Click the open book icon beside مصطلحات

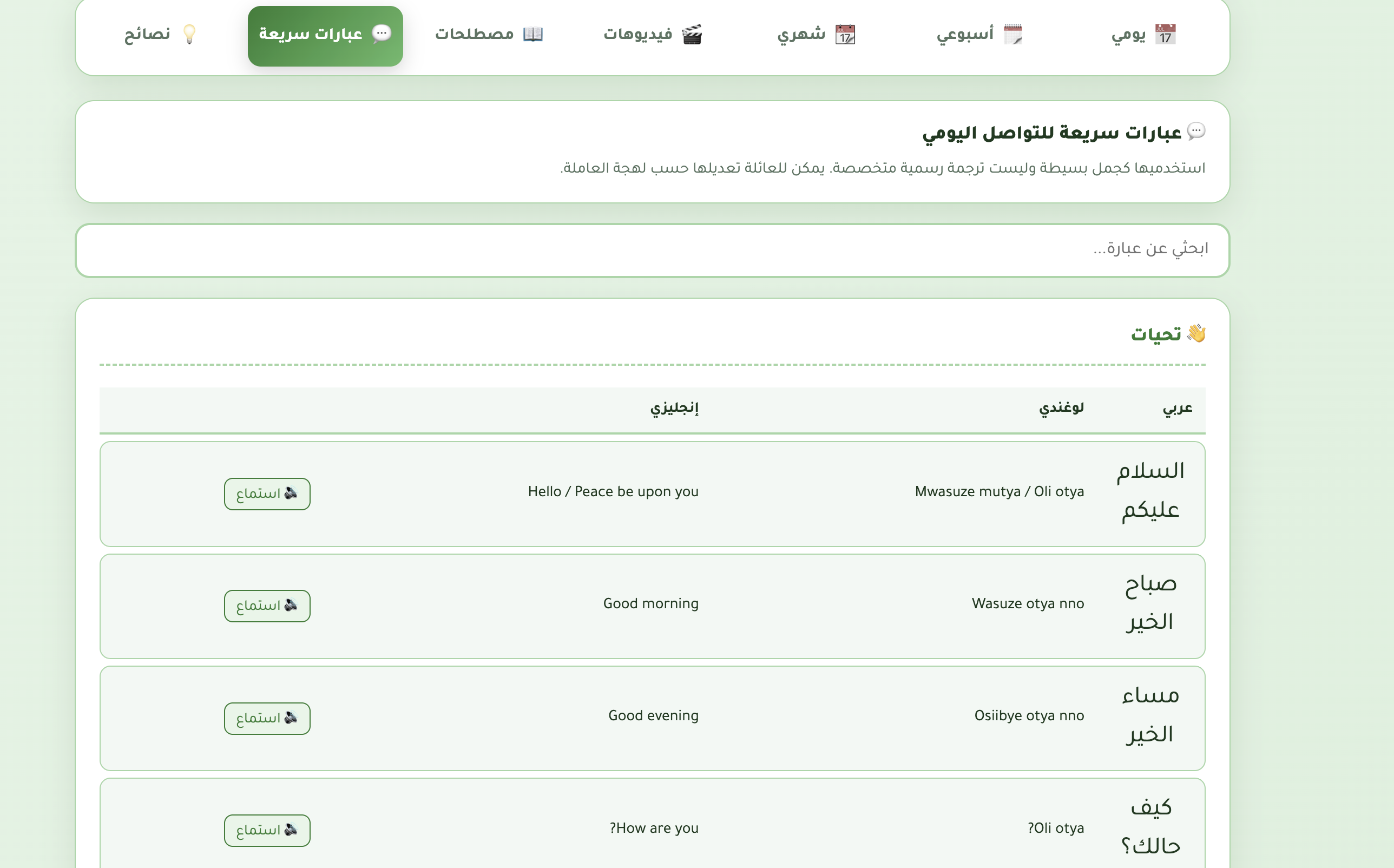click(532, 35)
